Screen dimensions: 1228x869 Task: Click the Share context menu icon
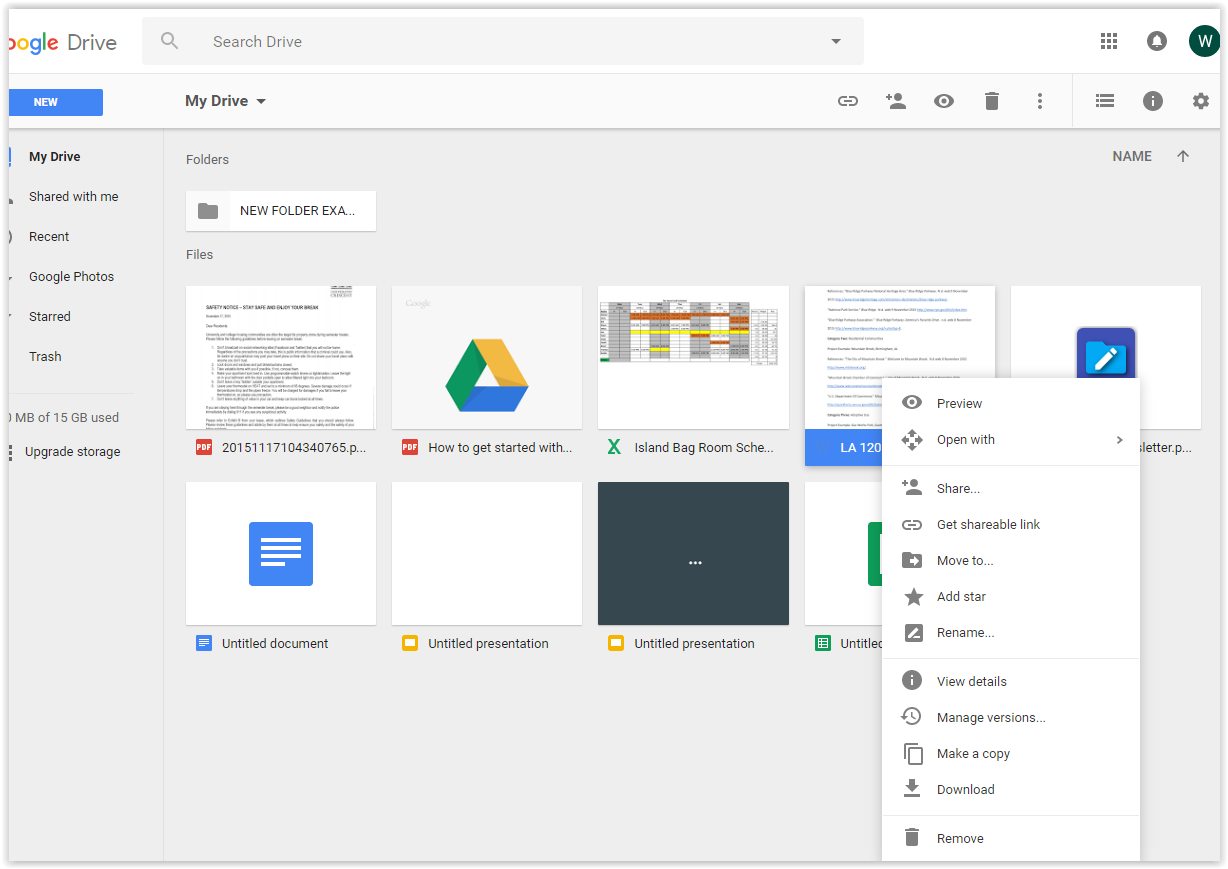click(x=912, y=488)
